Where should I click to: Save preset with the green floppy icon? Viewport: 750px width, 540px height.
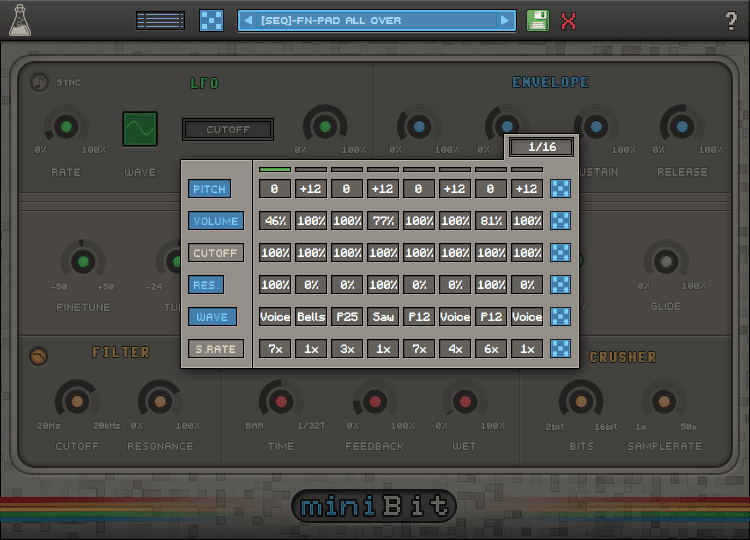pos(538,21)
